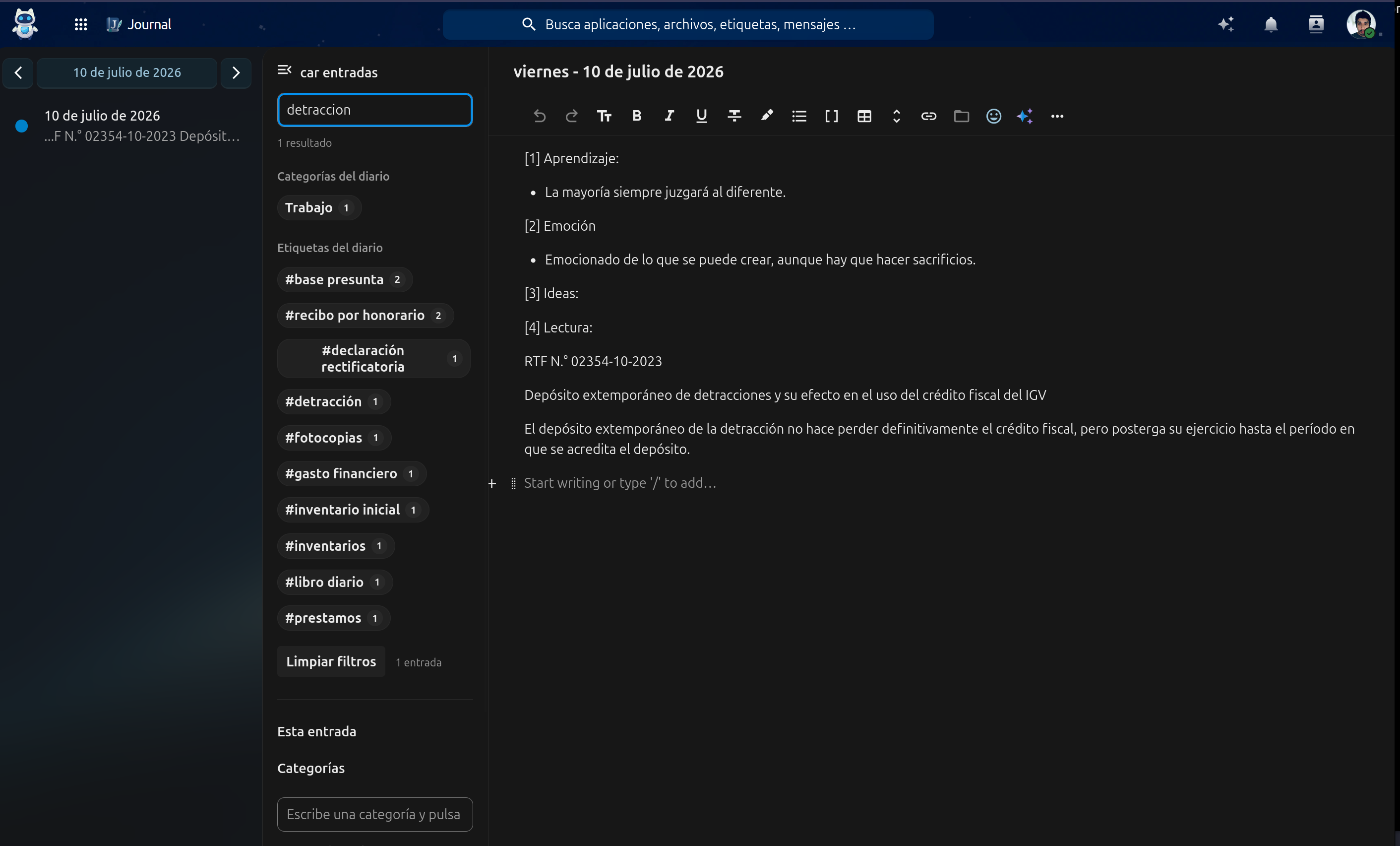Toggle strikethrough formatting
This screenshot has width=1400, height=846.
(x=734, y=117)
